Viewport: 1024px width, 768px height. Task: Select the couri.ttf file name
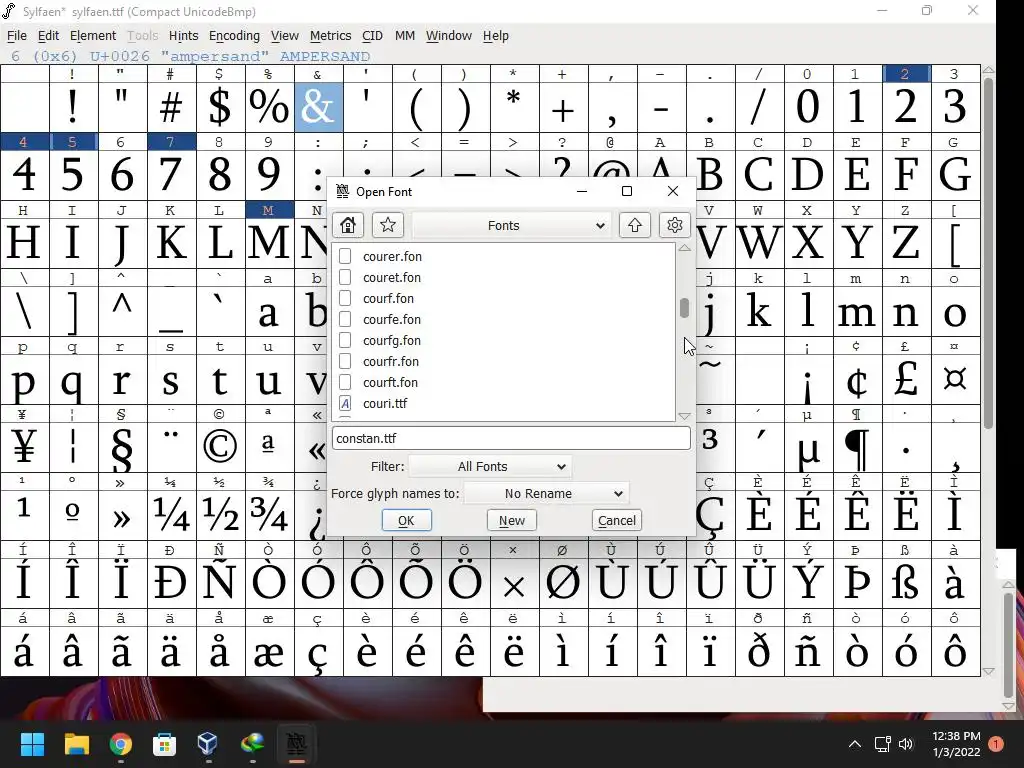[385, 404]
